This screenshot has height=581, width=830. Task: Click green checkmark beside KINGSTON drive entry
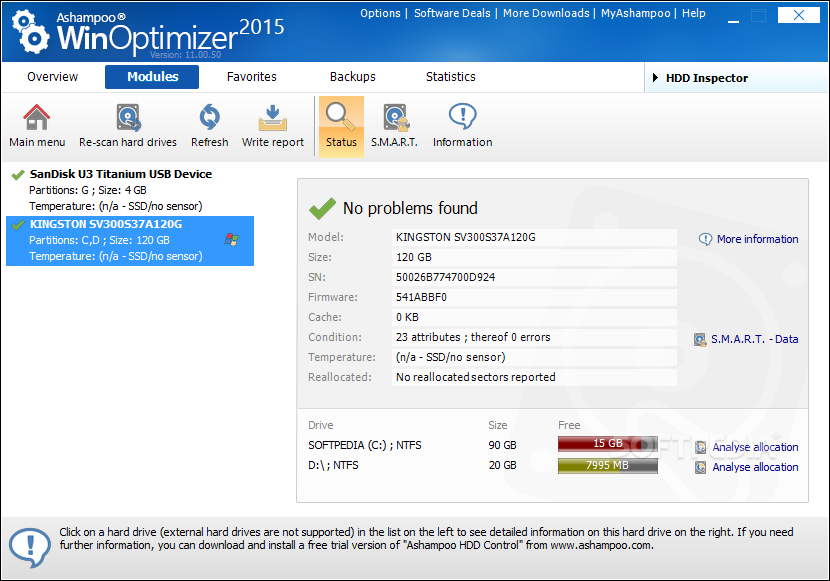[x=18, y=224]
